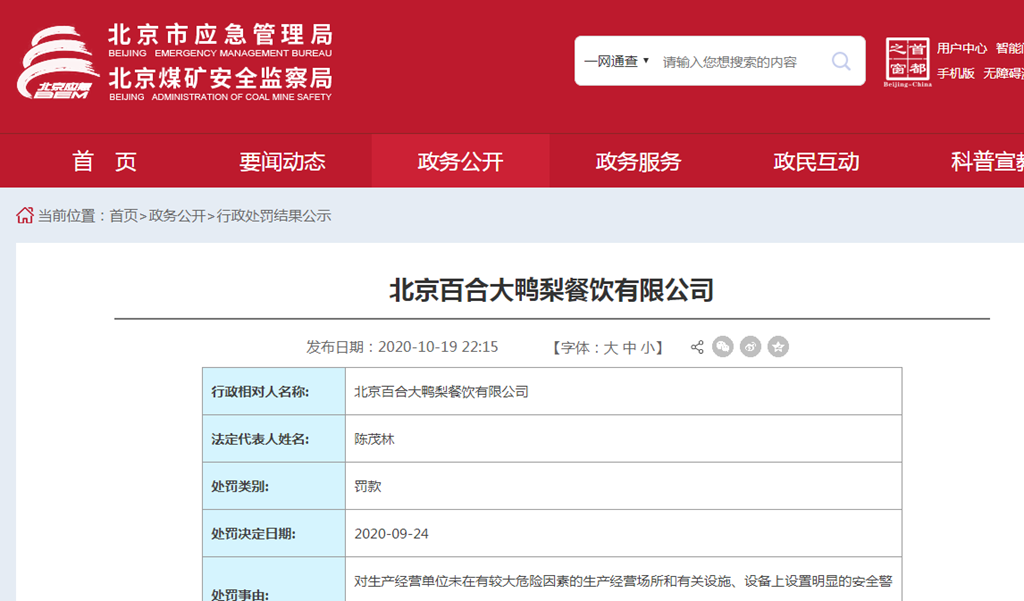
Task: Open the 要闻动态 navigation tab
Action: pos(282,161)
